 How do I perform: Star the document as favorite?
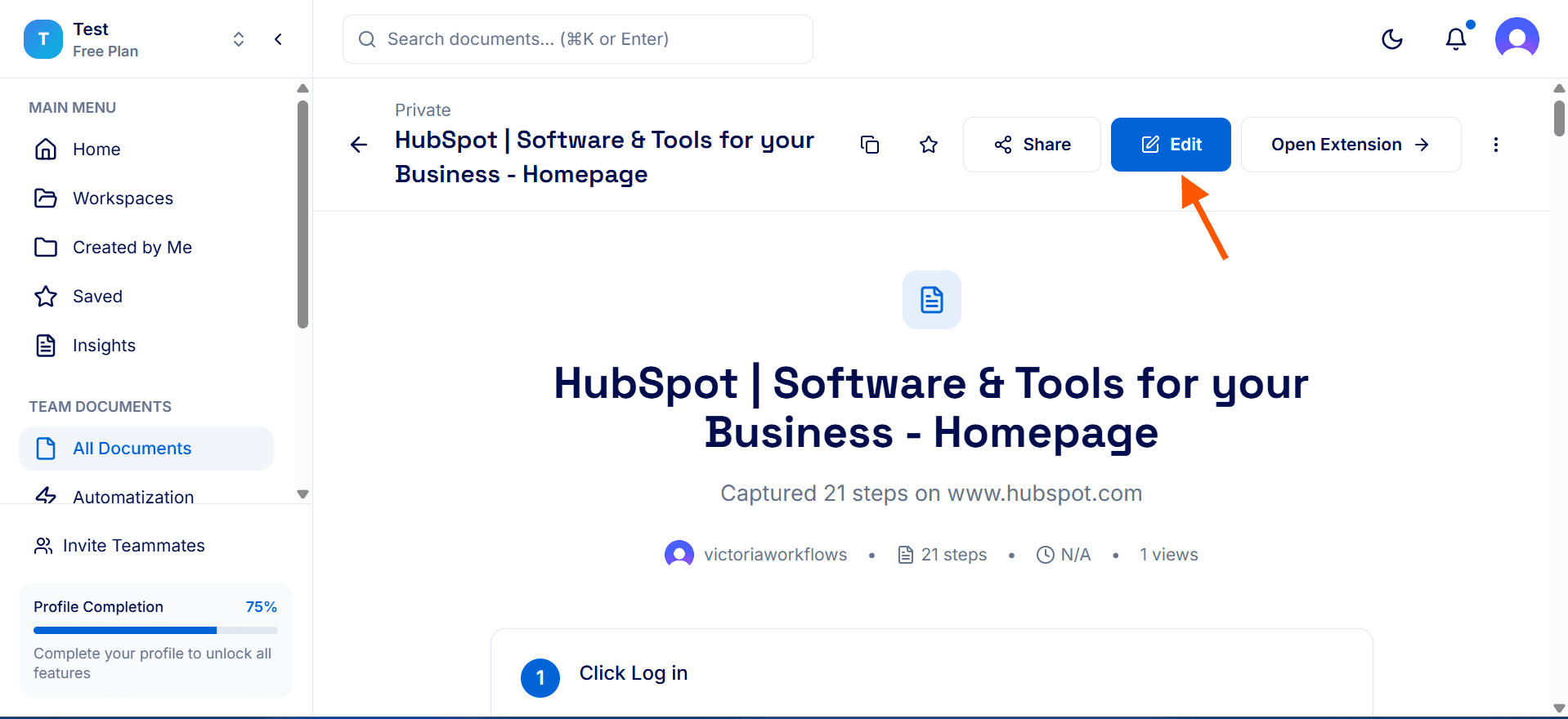[x=929, y=145]
